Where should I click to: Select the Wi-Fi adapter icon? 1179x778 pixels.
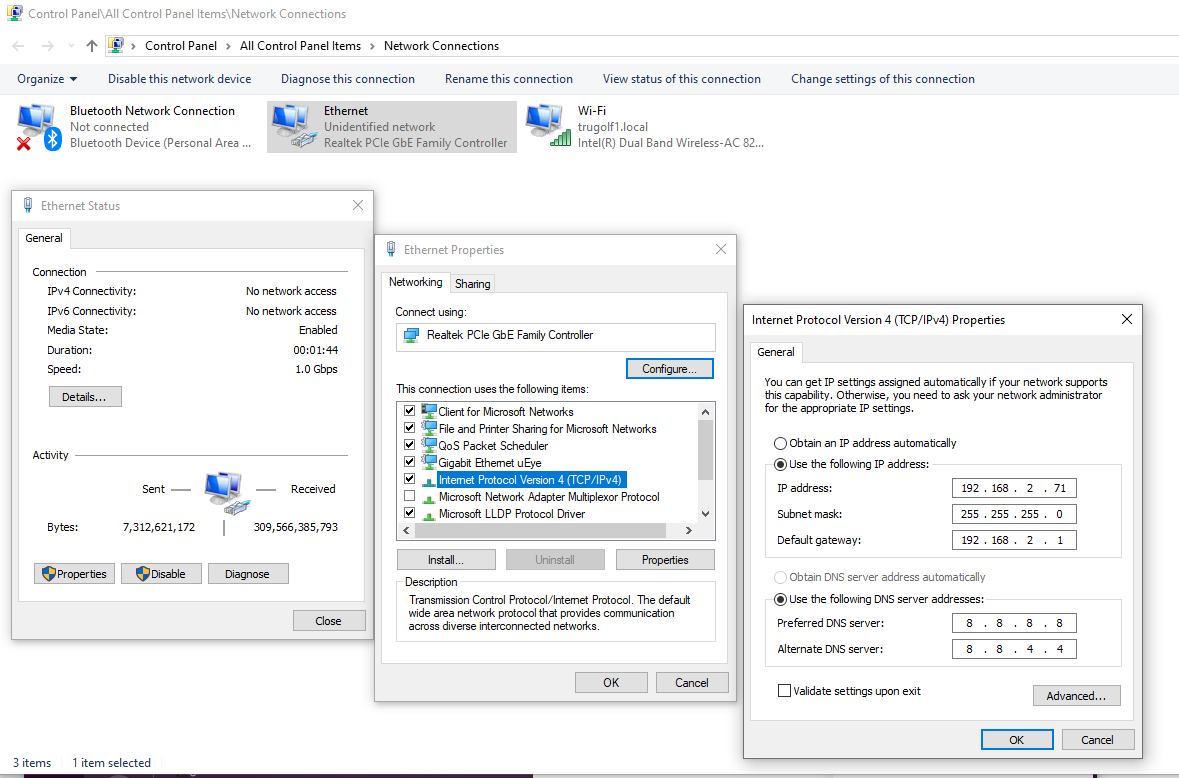(548, 126)
